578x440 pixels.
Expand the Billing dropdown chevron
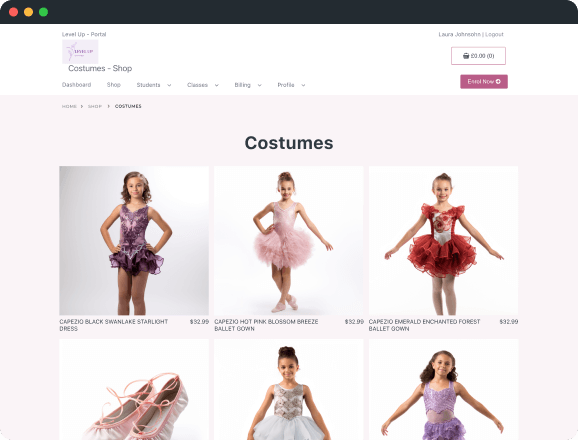260,85
